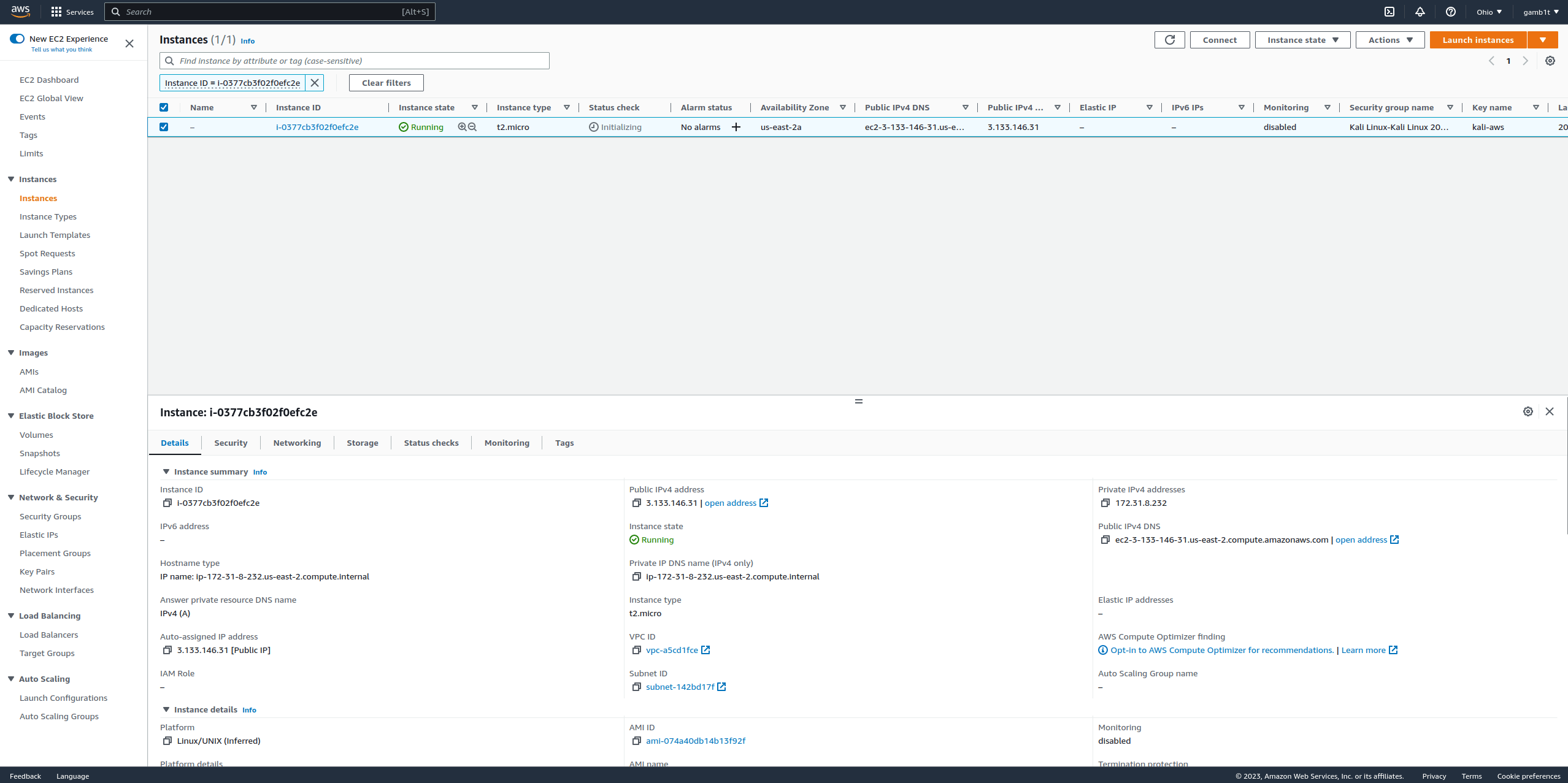The height and width of the screenshot is (783, 1568).
Task: Switch to the Security tab
Action: (231, 443)
